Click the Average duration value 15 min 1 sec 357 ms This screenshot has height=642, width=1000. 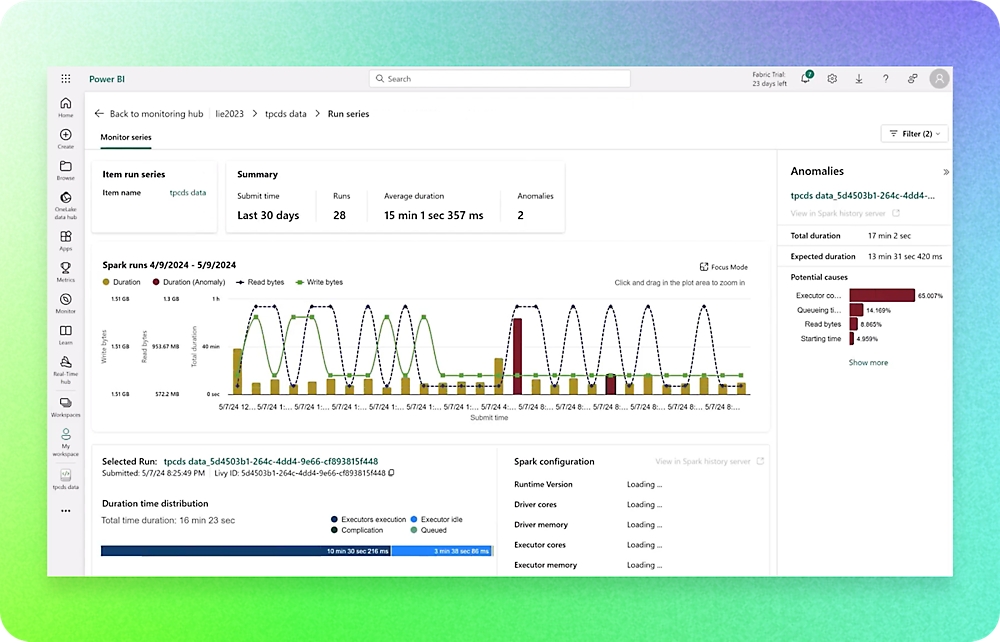[434, 215]
